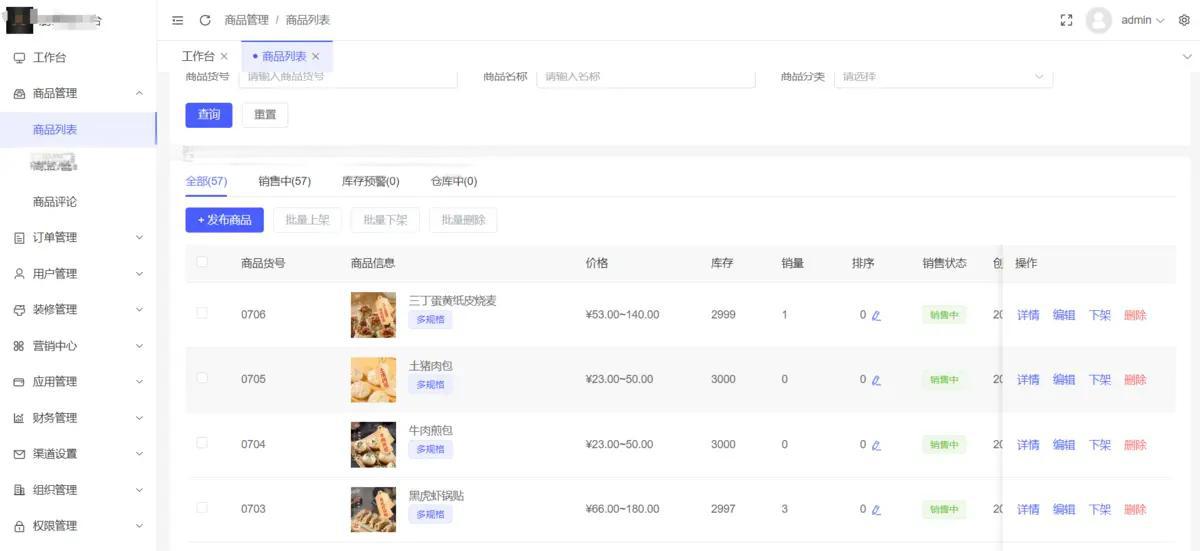Click the 商品名称 input field
This screenshot has width=1200, height=551.
[x=645, y=77]
